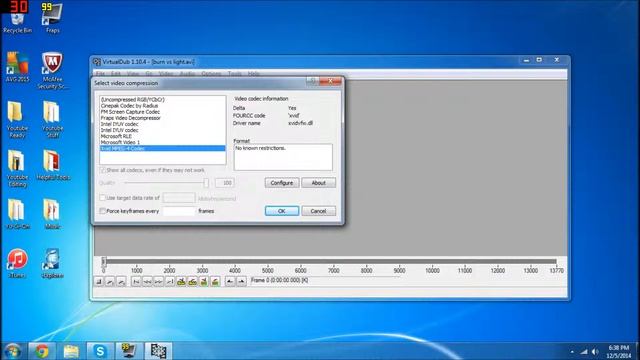This screenshot has width=640, height=360.
Task: Set selection end with Mark-out icon
Action: point(241,282)
